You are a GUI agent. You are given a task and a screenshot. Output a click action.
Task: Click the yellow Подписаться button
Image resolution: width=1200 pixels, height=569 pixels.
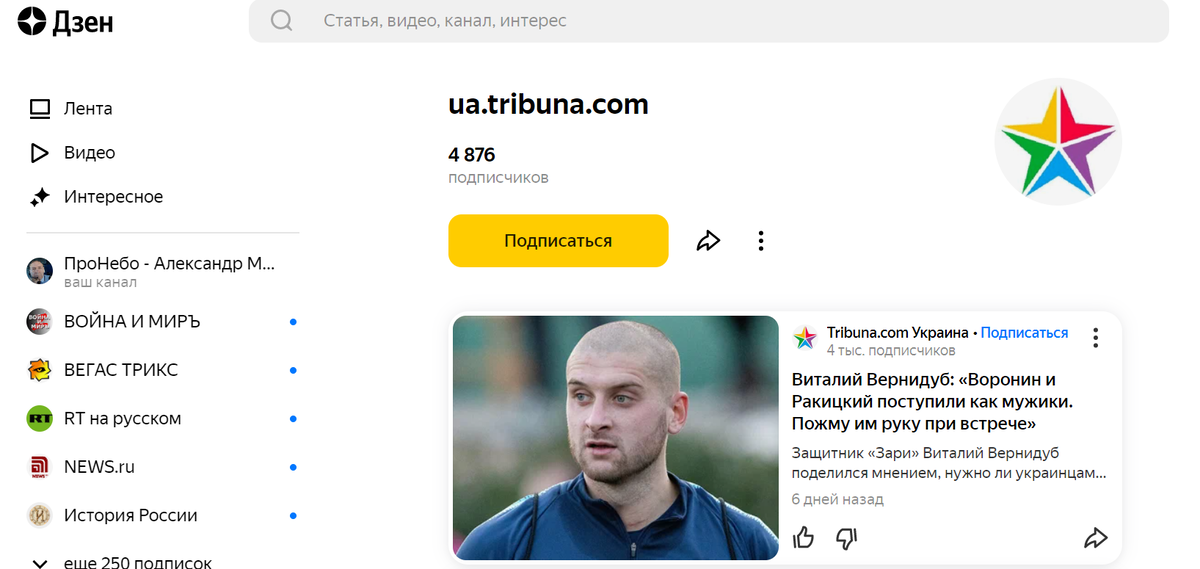pos(558,241)
